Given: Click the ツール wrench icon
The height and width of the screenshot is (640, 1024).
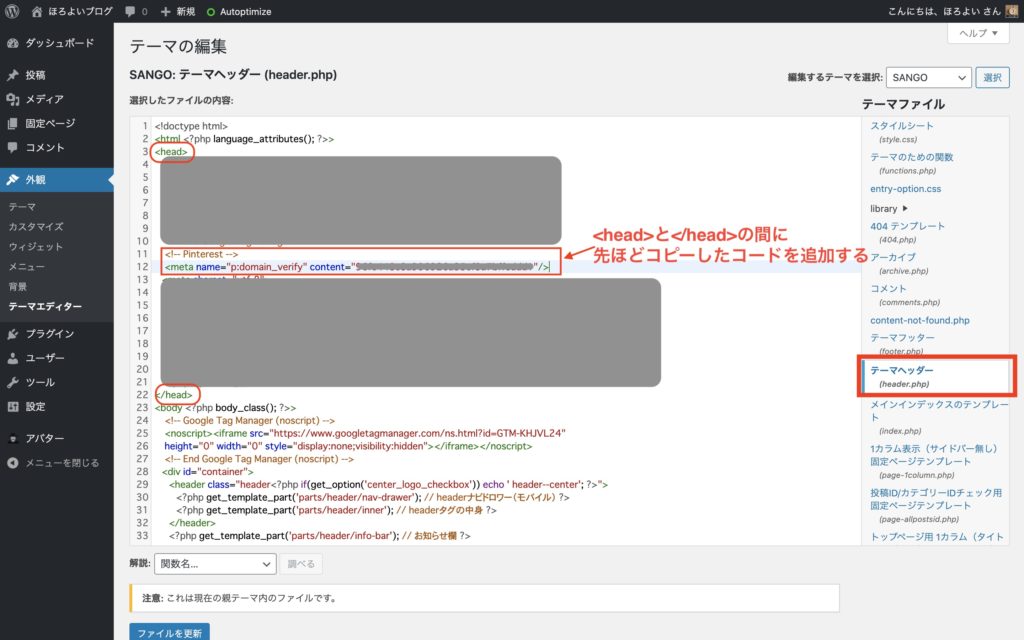Looking at the screenshot, I should coord(12,382).
